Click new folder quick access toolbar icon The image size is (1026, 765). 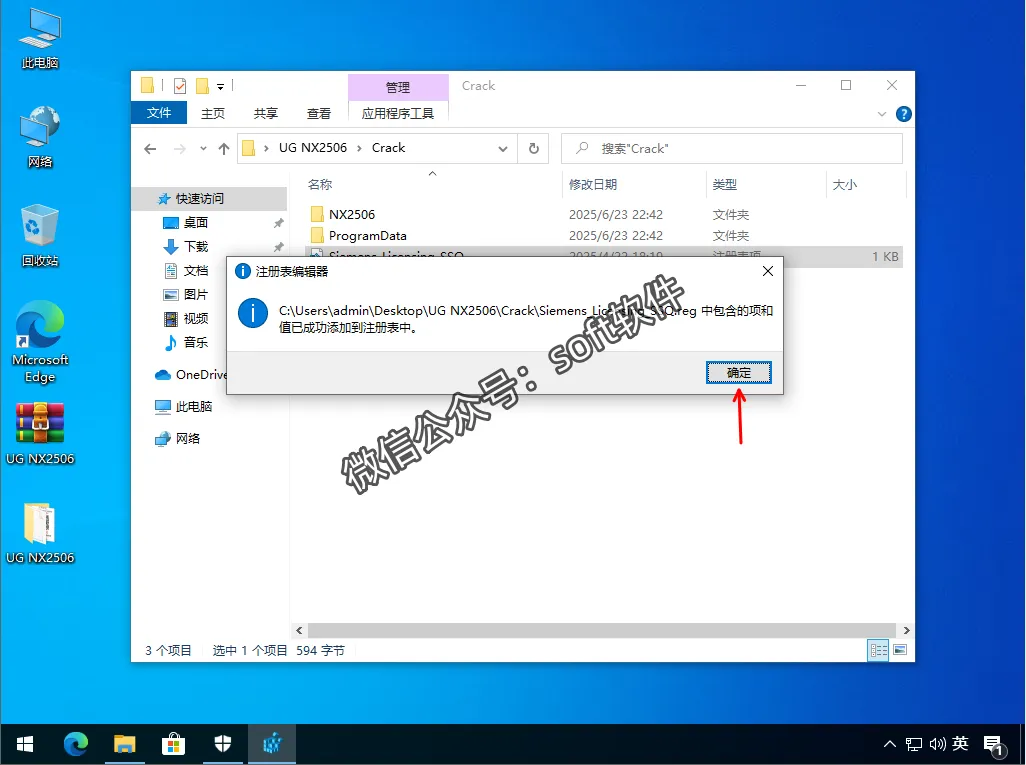pos(202,86)
